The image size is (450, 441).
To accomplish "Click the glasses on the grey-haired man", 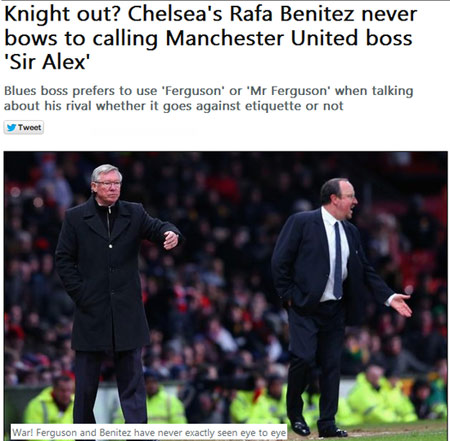I will (107, 184).
